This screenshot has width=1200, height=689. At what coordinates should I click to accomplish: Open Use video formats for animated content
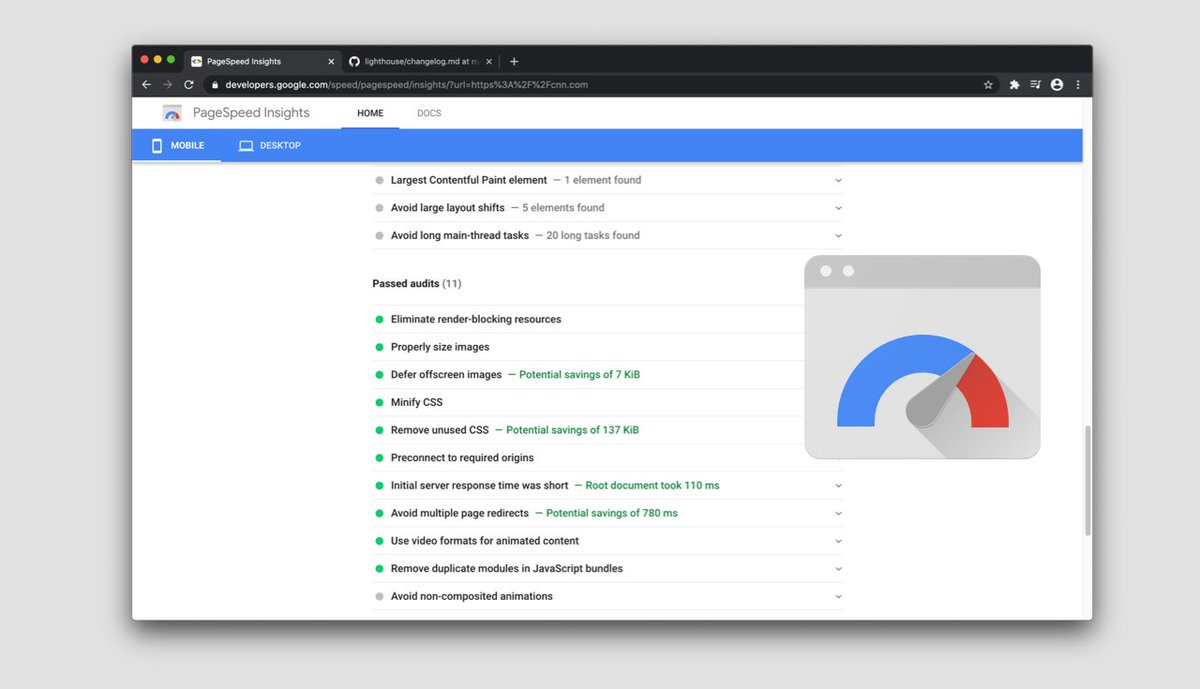tap(608, 541)
